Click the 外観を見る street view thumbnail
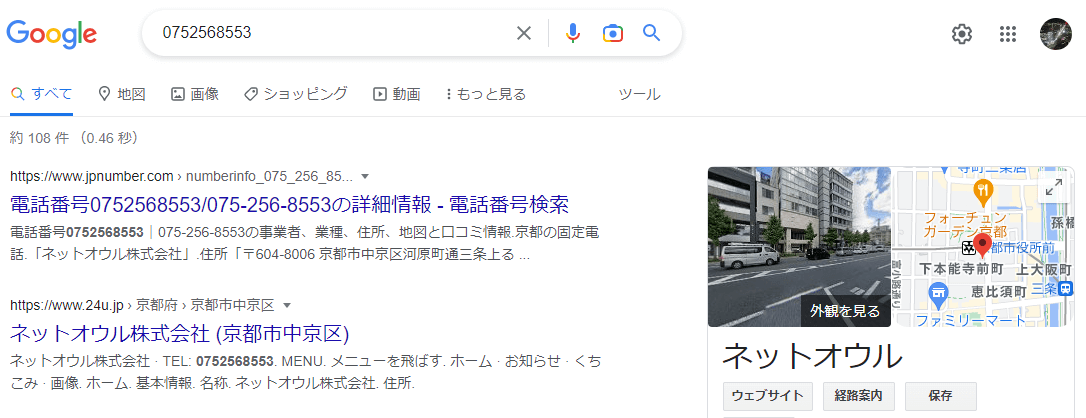The image size is (1086, 418). click(799, 247)
